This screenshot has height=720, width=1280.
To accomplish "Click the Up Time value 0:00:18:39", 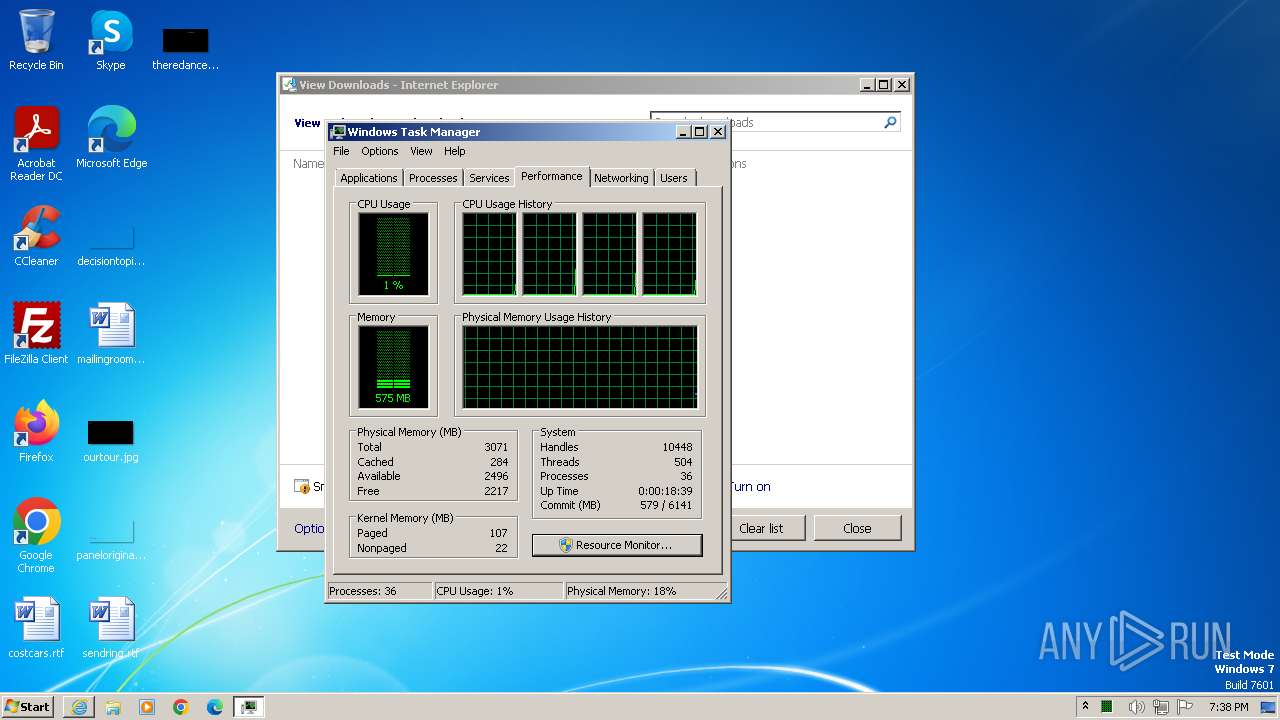I will [665, 491].
